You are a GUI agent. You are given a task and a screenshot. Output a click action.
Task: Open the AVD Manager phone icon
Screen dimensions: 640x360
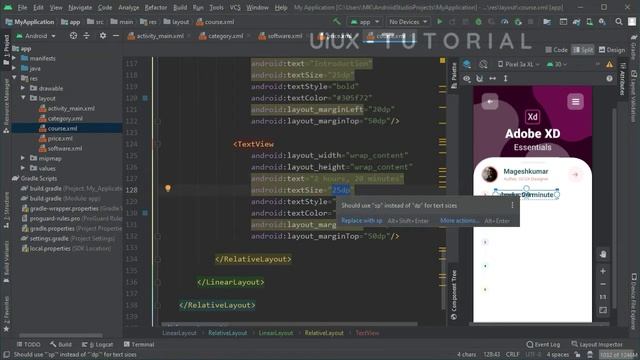point(589,22)
